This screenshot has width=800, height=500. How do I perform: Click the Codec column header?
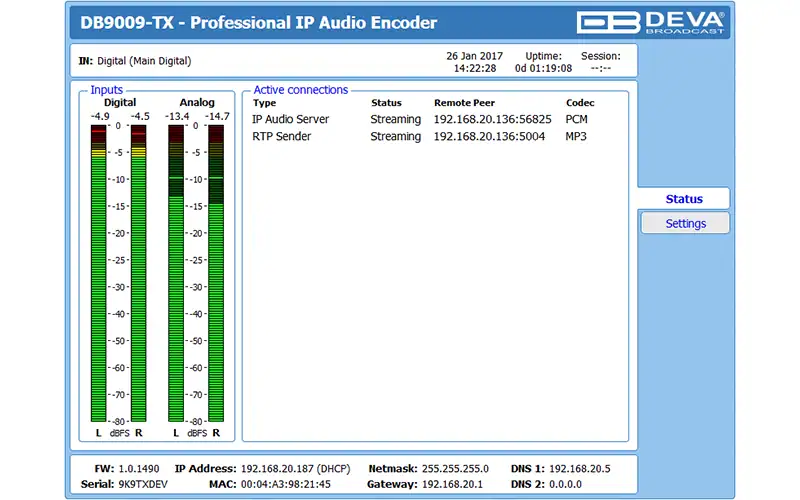tap(580, 103)
